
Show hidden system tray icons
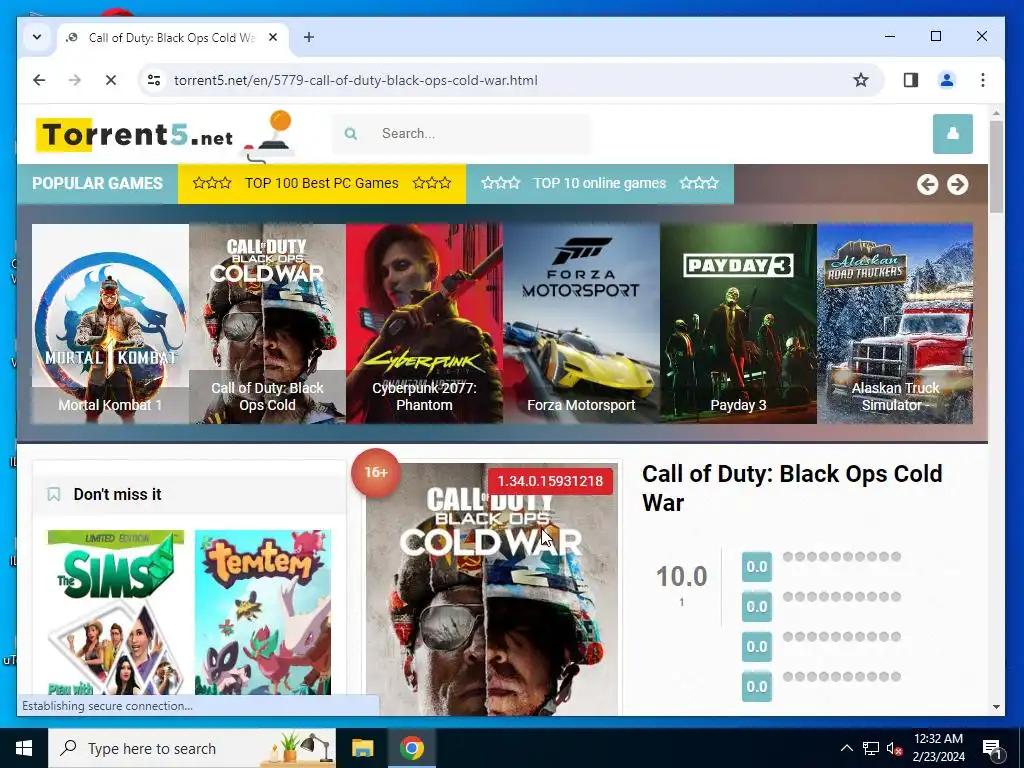[846, 748]
